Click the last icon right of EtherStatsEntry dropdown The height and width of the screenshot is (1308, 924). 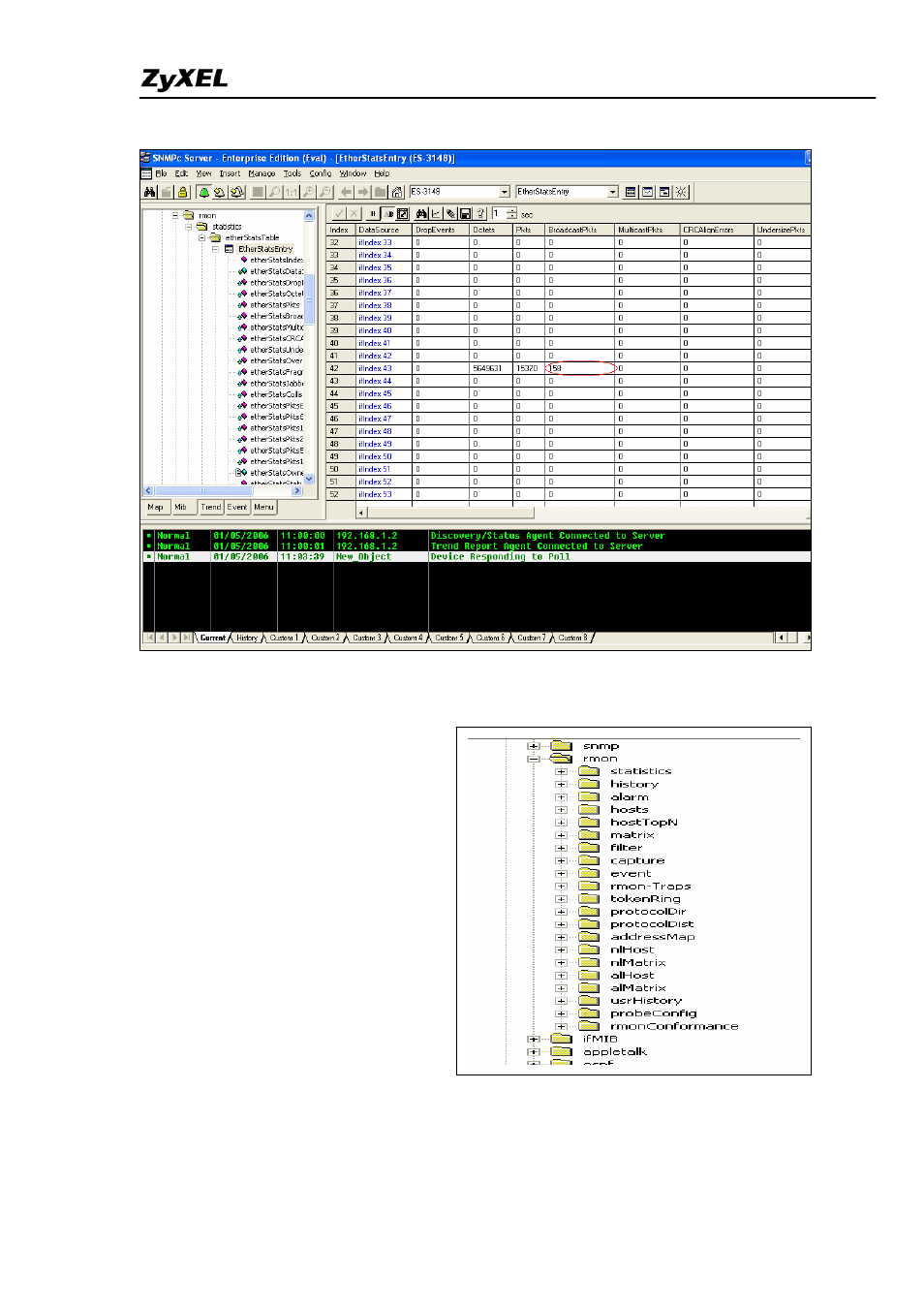point(681,192)
